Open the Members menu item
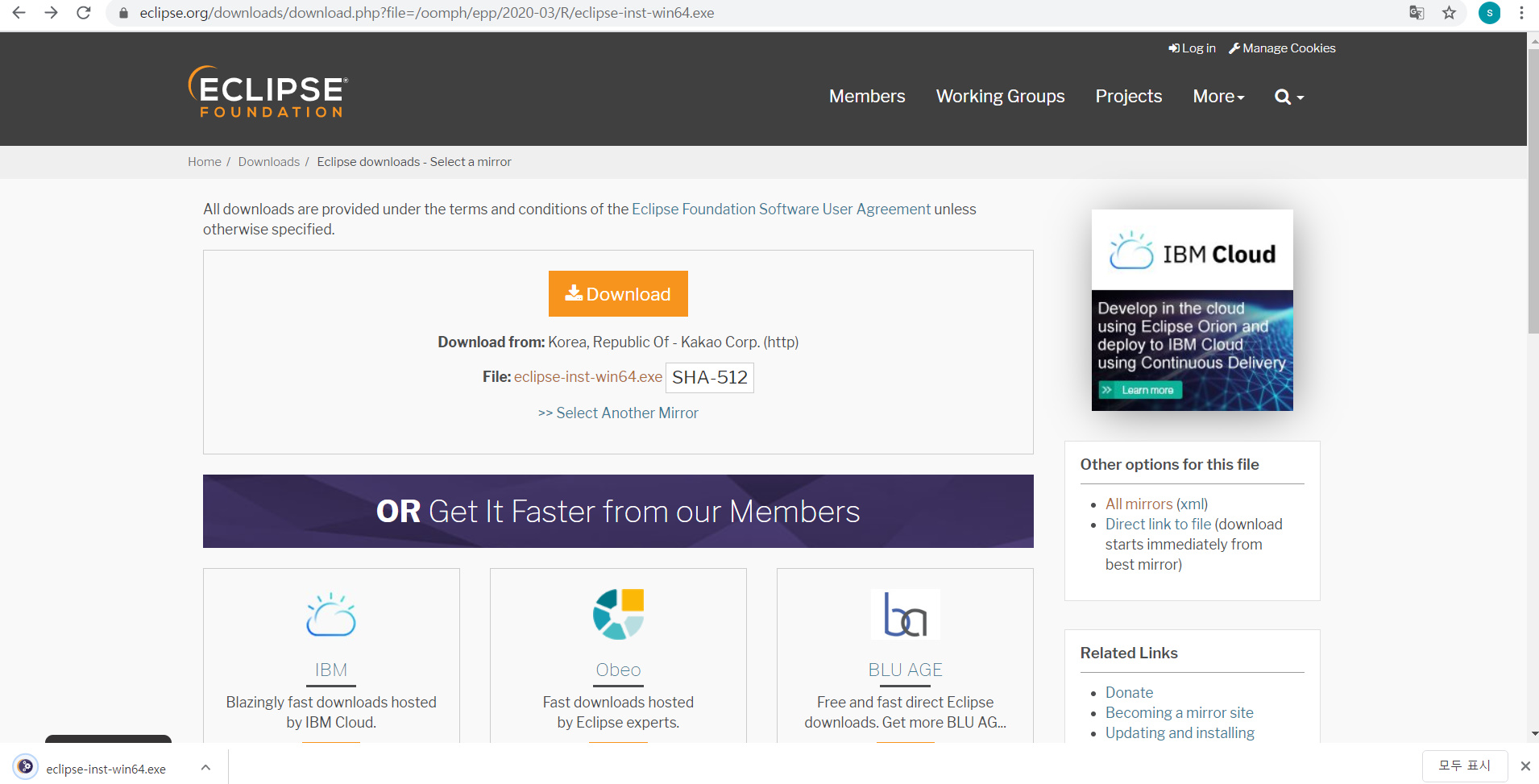Screen dimensions: 1539x784 867,97
